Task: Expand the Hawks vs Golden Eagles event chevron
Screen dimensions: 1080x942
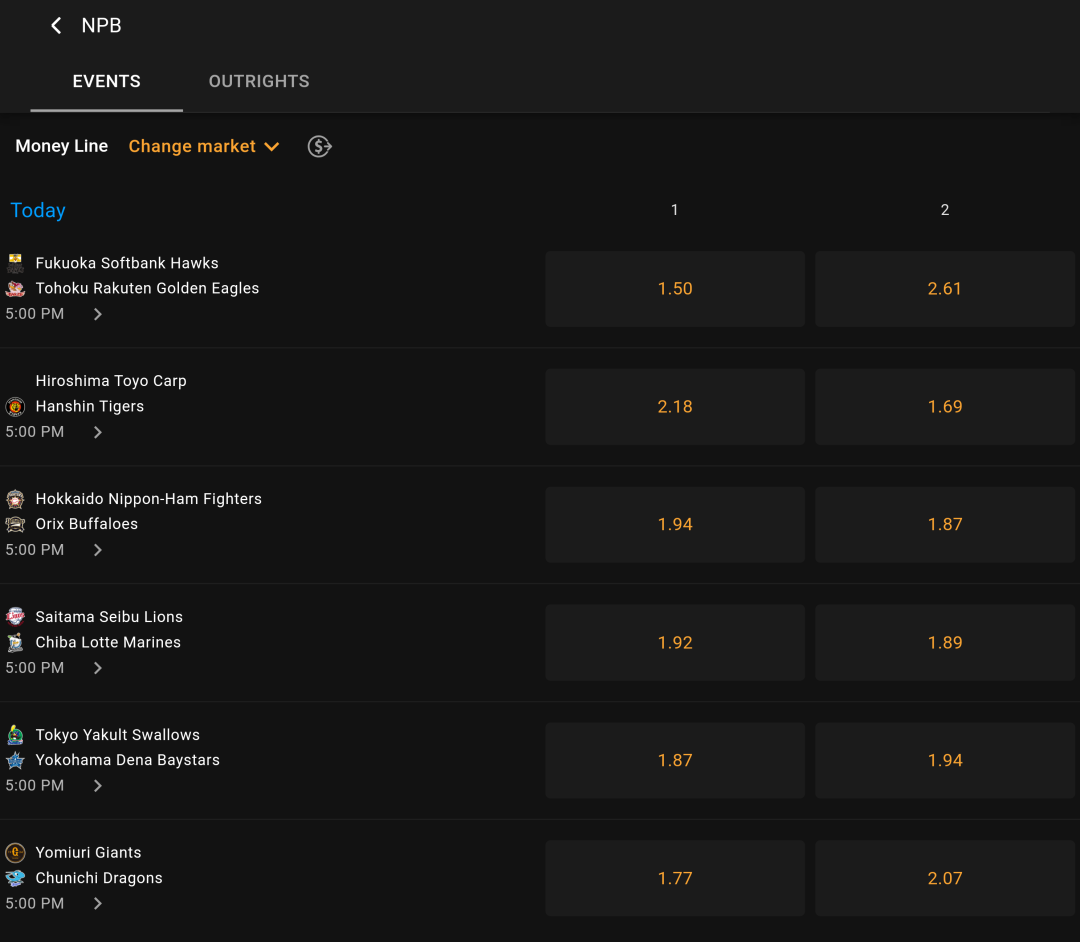Action: tap(98, 314)
